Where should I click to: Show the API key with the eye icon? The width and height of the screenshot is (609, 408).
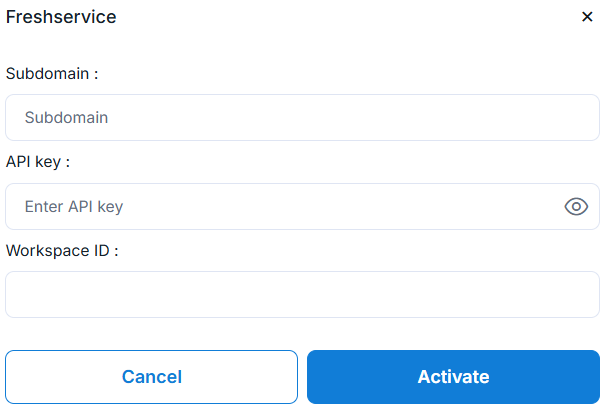click(x=576, y=207)
